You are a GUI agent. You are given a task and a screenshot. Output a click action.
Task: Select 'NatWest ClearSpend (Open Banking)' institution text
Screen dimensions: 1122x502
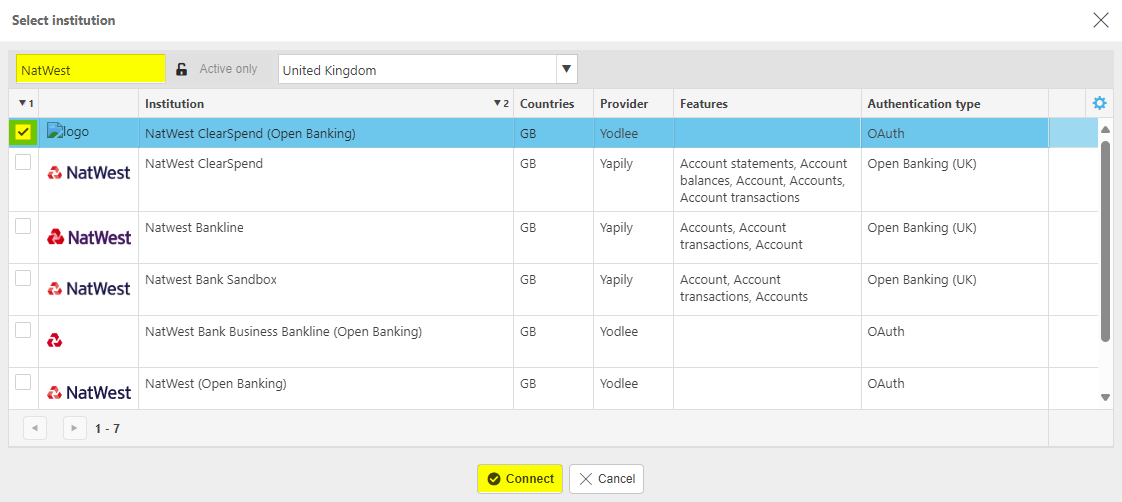250,133
